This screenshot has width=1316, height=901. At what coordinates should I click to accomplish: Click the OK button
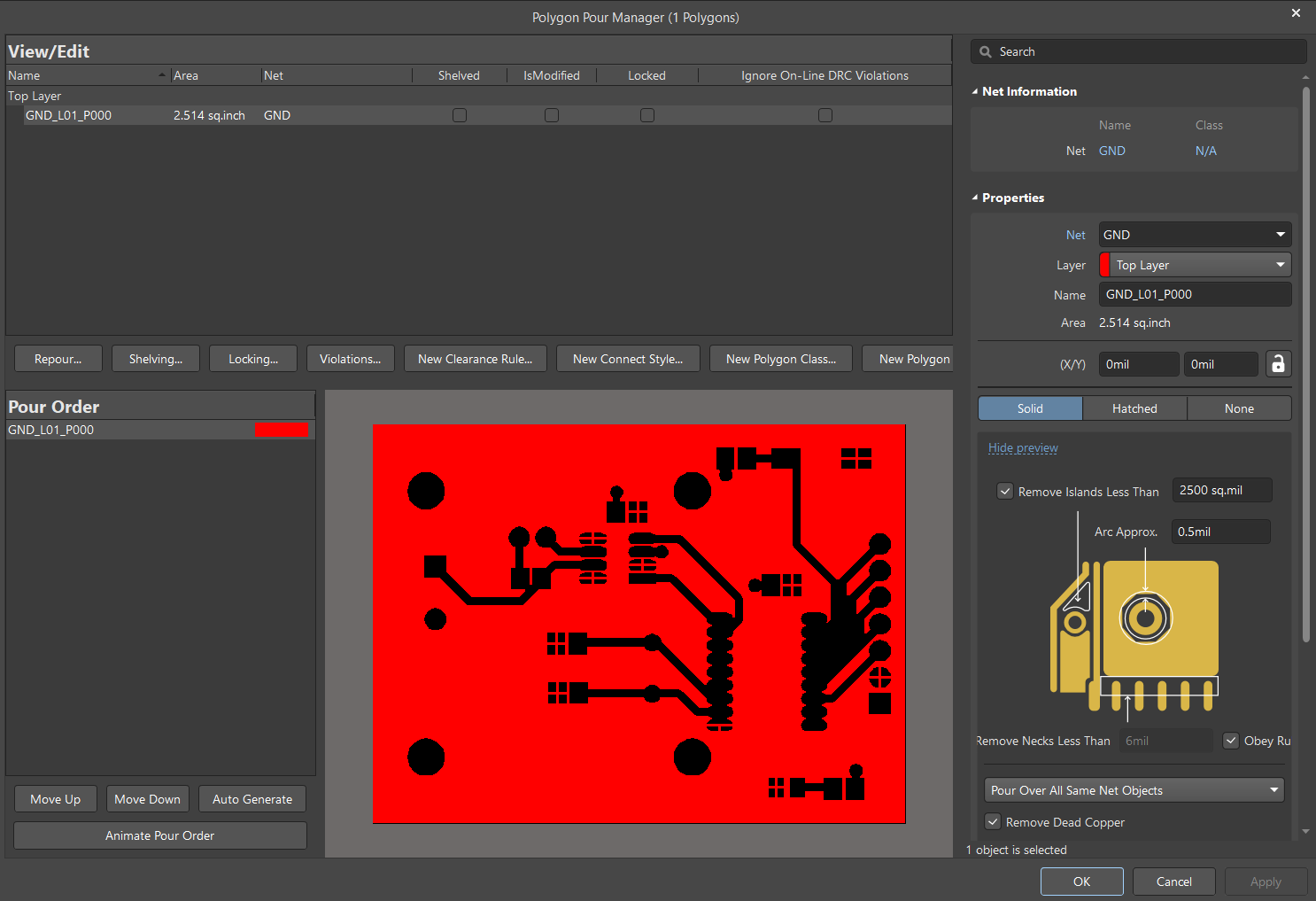pyautogui.click(x=1082, y=882)
